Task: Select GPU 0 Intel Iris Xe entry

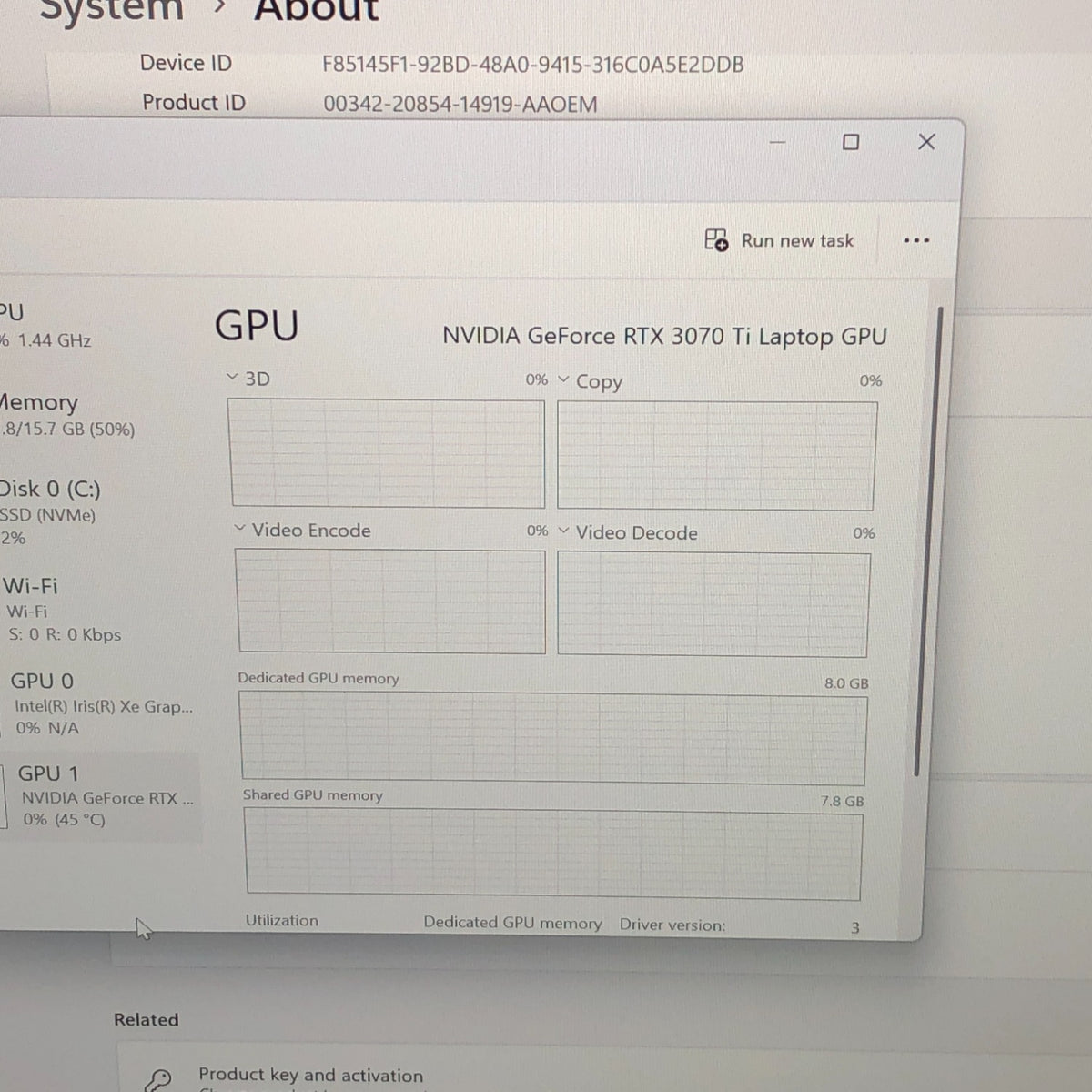Action: (x=100, y=703)
